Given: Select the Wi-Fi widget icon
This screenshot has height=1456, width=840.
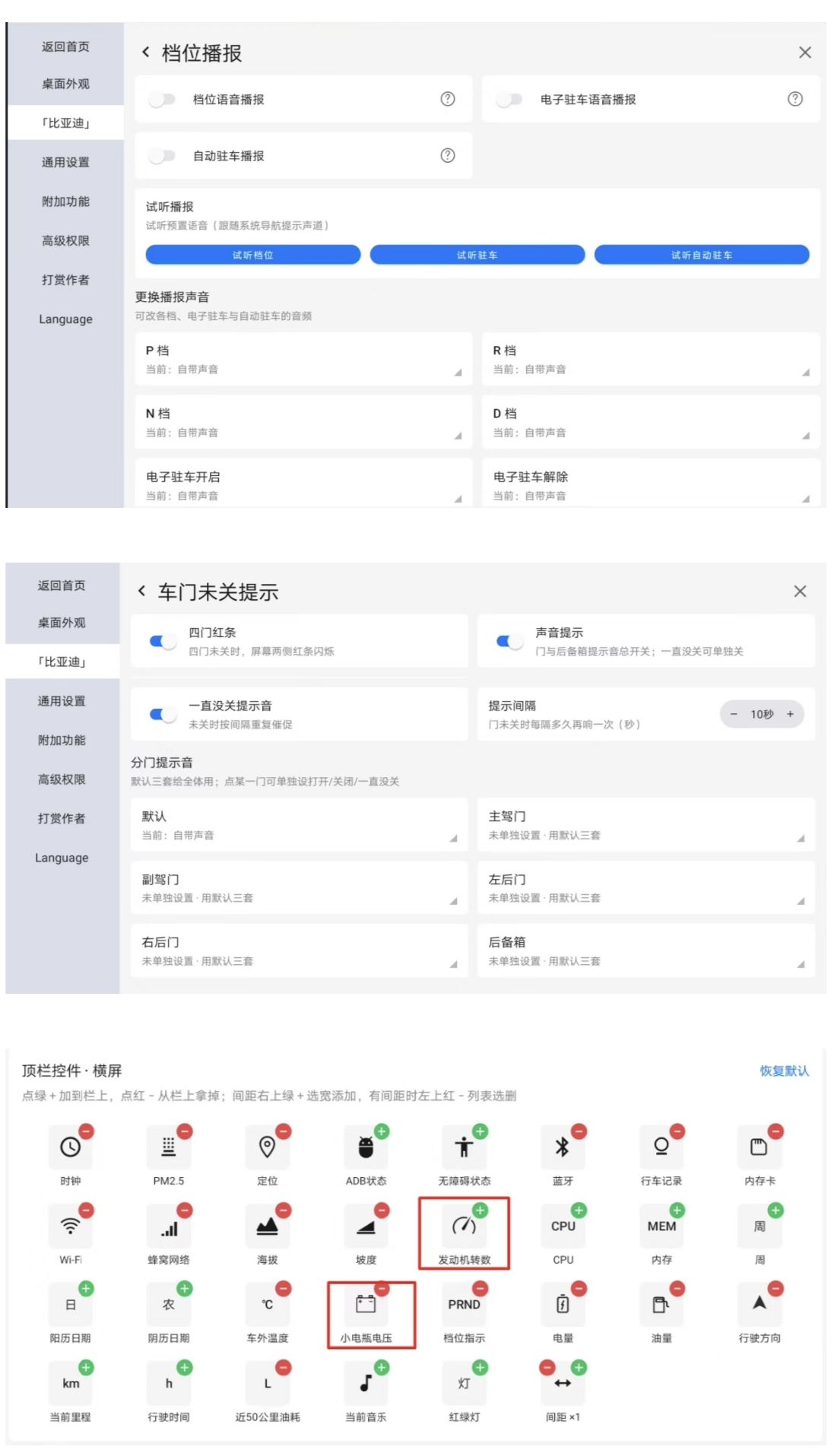Looking at the screenshot, I should pyautogui.click(x=70, y=1226).
